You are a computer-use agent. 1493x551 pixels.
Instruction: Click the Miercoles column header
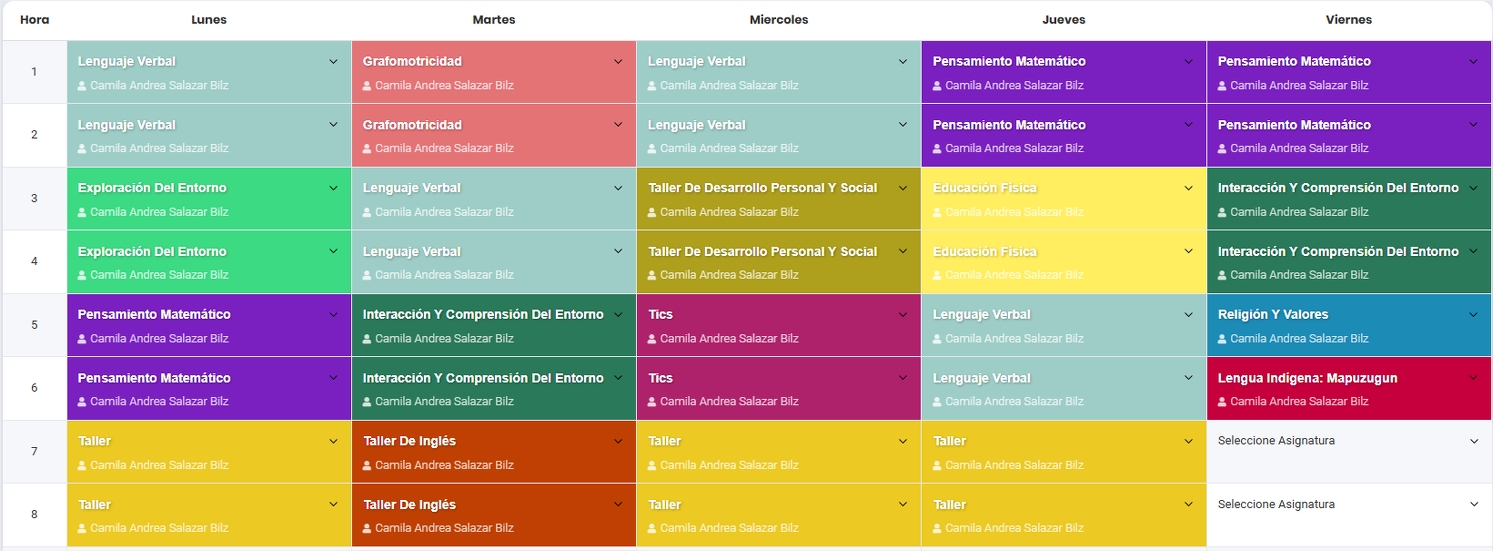(778, 20)
